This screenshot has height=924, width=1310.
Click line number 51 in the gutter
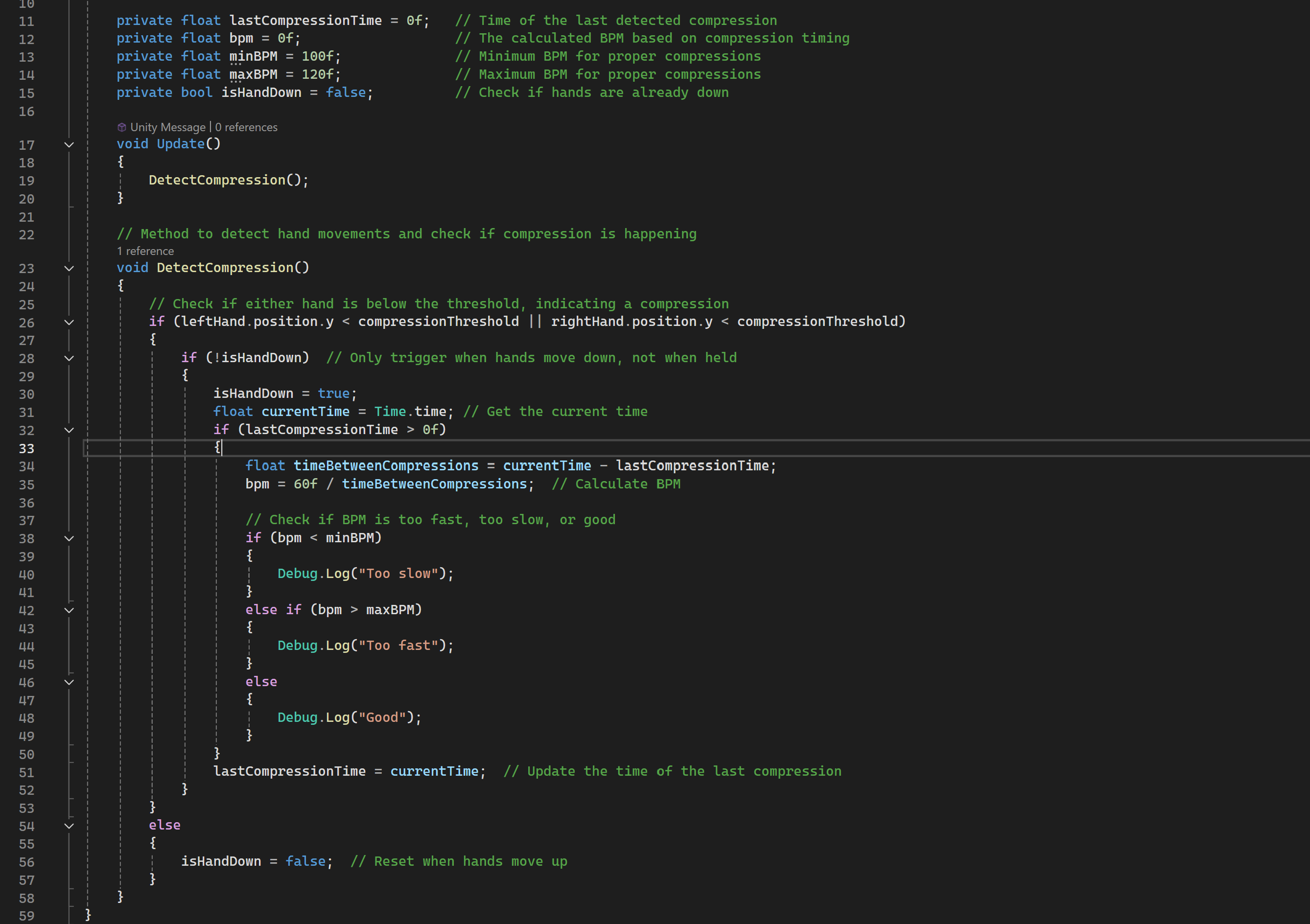(26, 772)
